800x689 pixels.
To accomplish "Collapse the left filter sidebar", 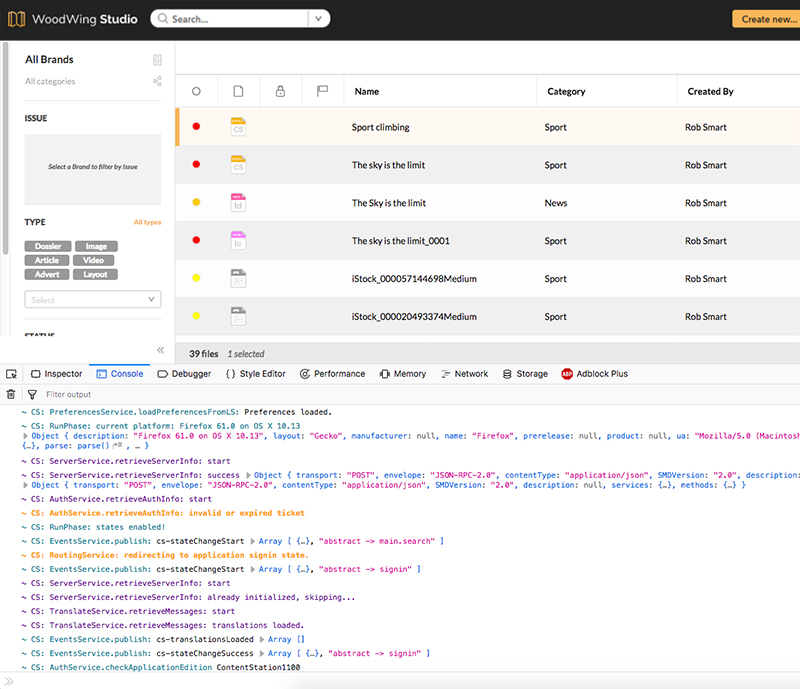I will (160, 350).
